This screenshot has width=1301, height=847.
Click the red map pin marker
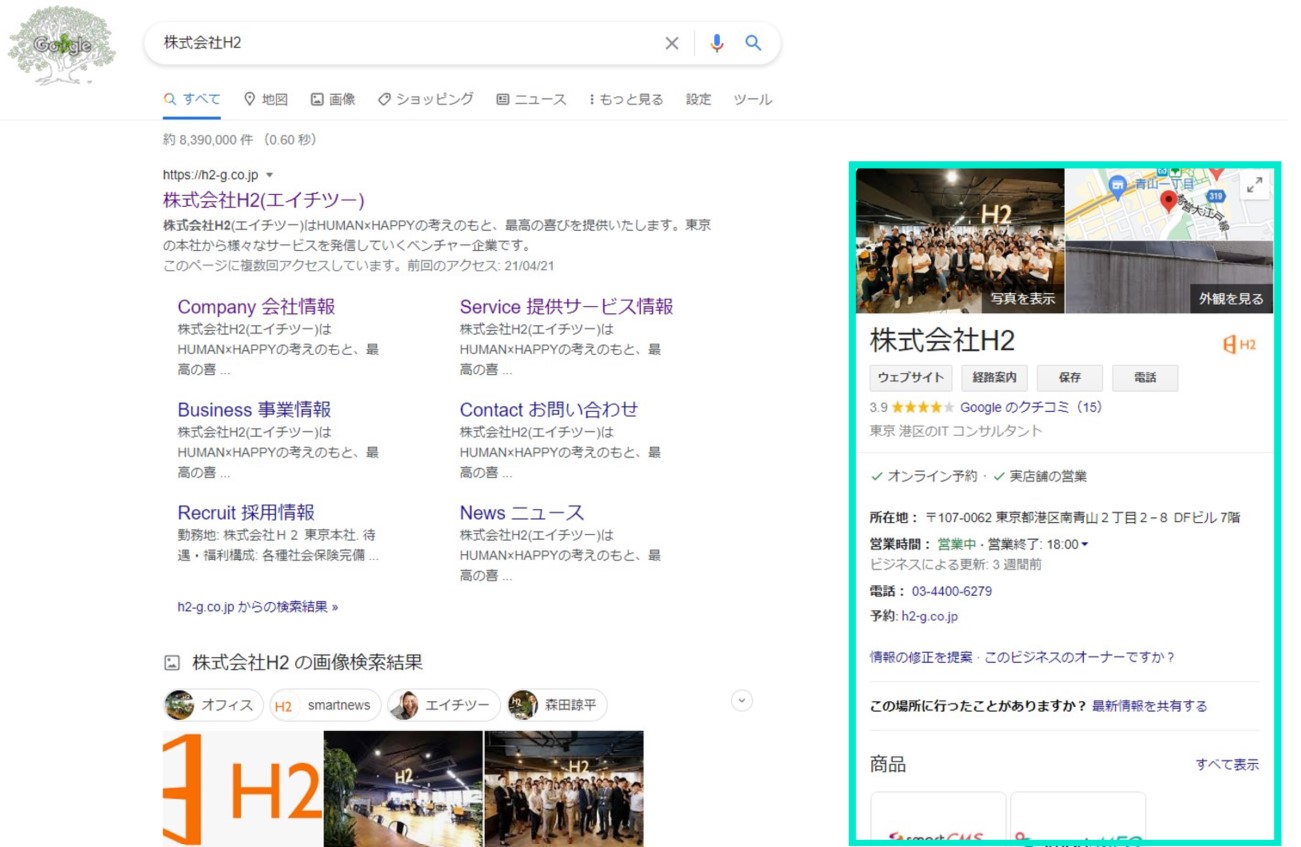pos(1168,202)
